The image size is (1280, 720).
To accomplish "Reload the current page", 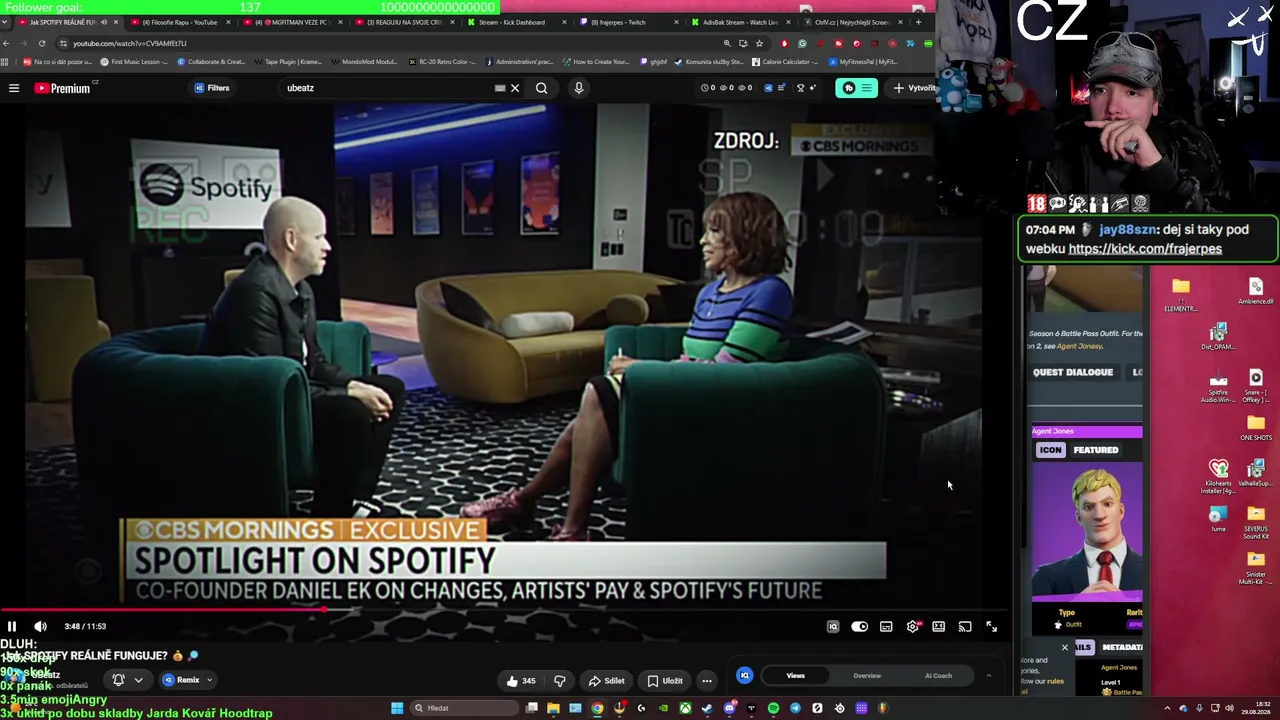I will point(42,44).
